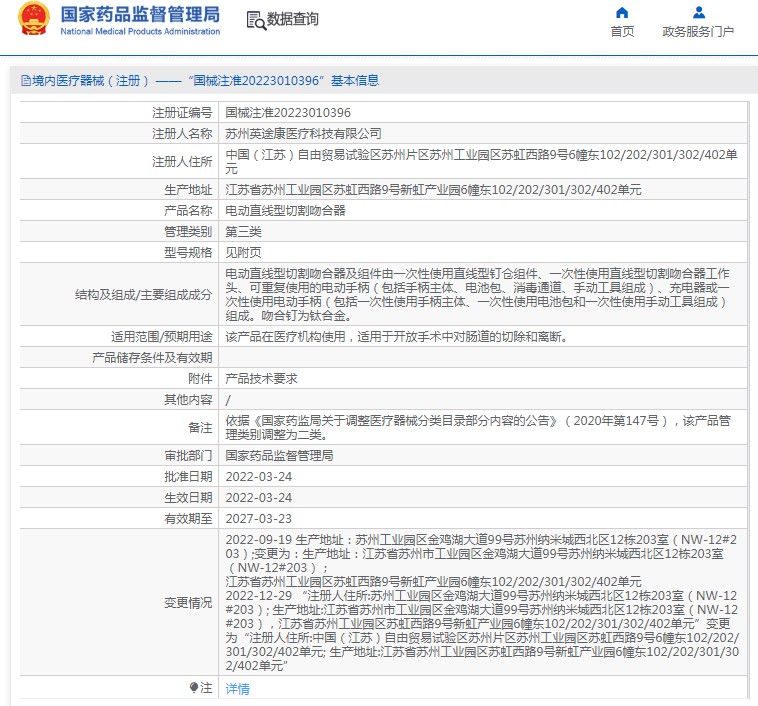Click model specification value 见附页
The width and height of the screenshot is (758, 706).
pos(244,252)
